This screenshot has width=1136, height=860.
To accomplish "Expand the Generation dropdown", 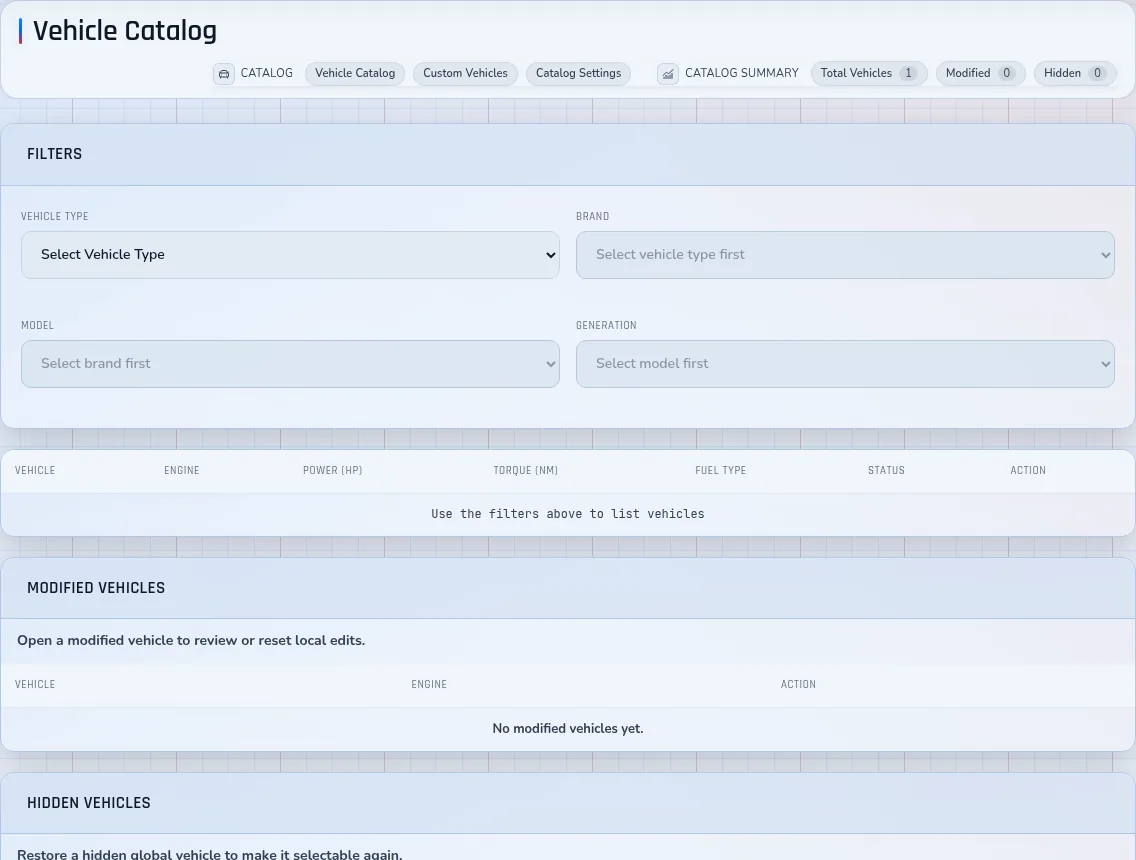I will [845, 364].
